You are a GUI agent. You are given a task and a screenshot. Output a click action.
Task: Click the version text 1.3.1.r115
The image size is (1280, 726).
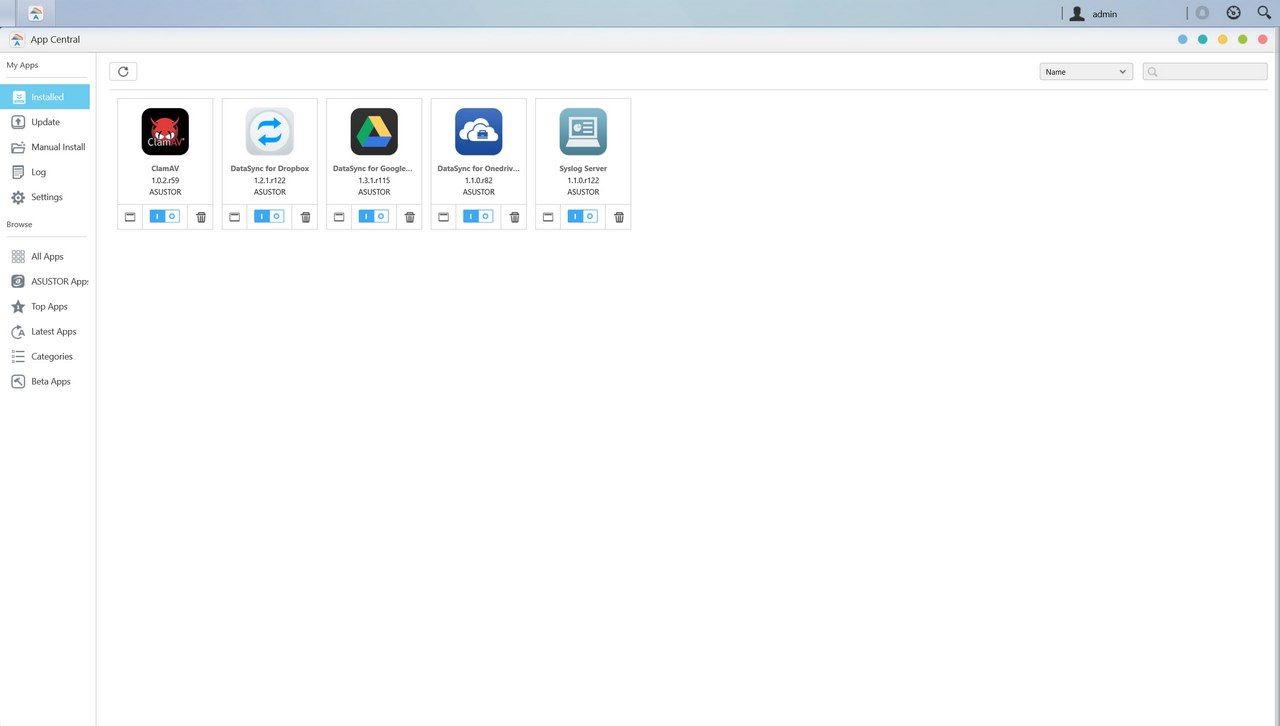point(374,181)
